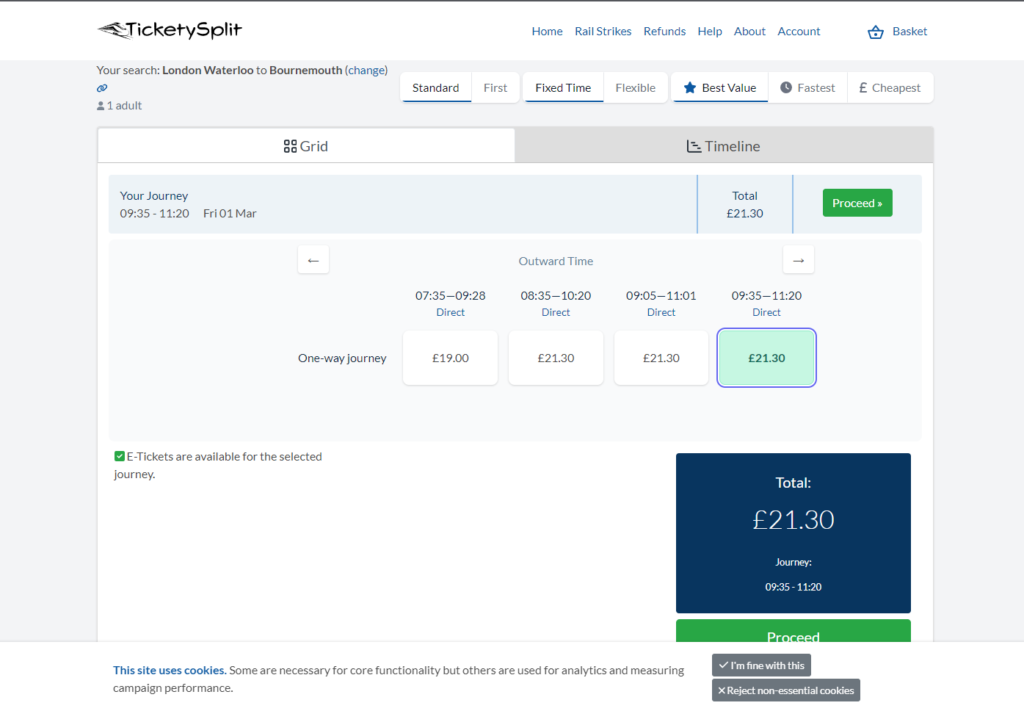1024x711 pixels.
Task: Click the 09:35 - 11:20 time in blue box
Action: click(x=793, y=587)
